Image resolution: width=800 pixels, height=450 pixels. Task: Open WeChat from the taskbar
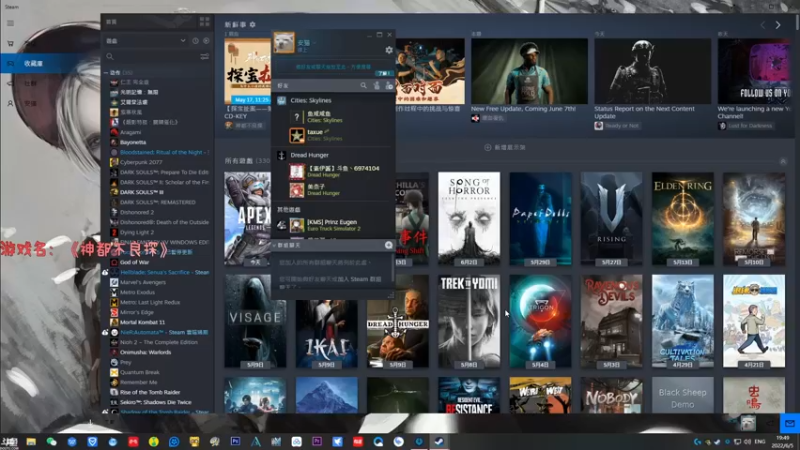(52, 441)
